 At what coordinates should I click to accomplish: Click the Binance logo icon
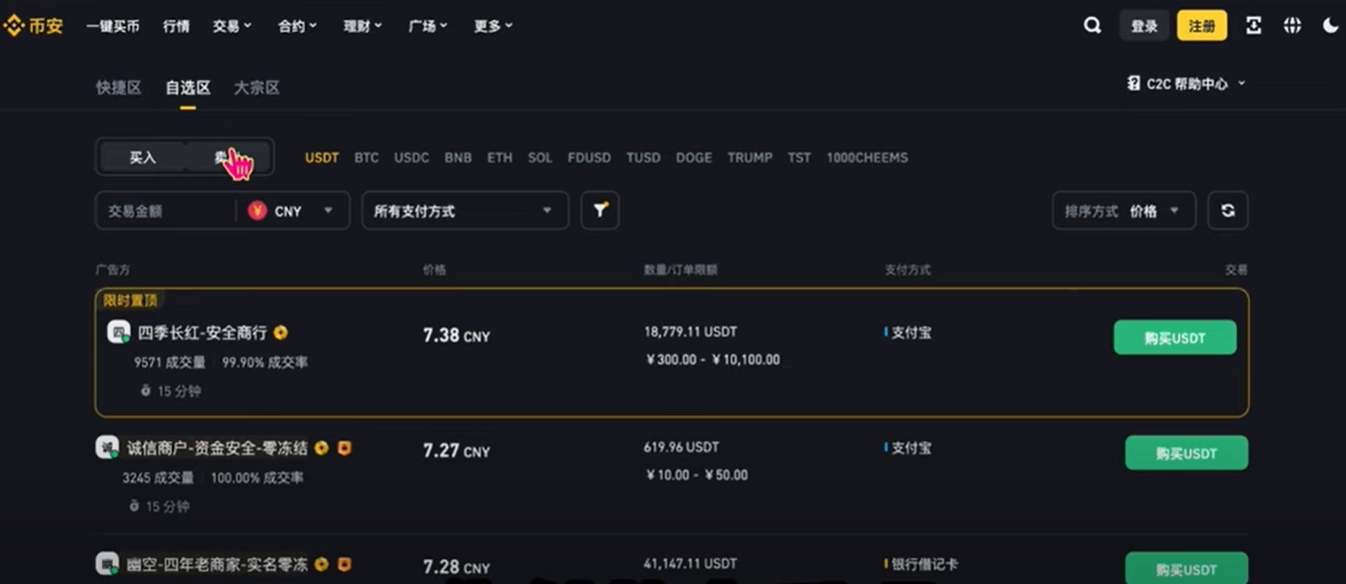coord(14,26)
